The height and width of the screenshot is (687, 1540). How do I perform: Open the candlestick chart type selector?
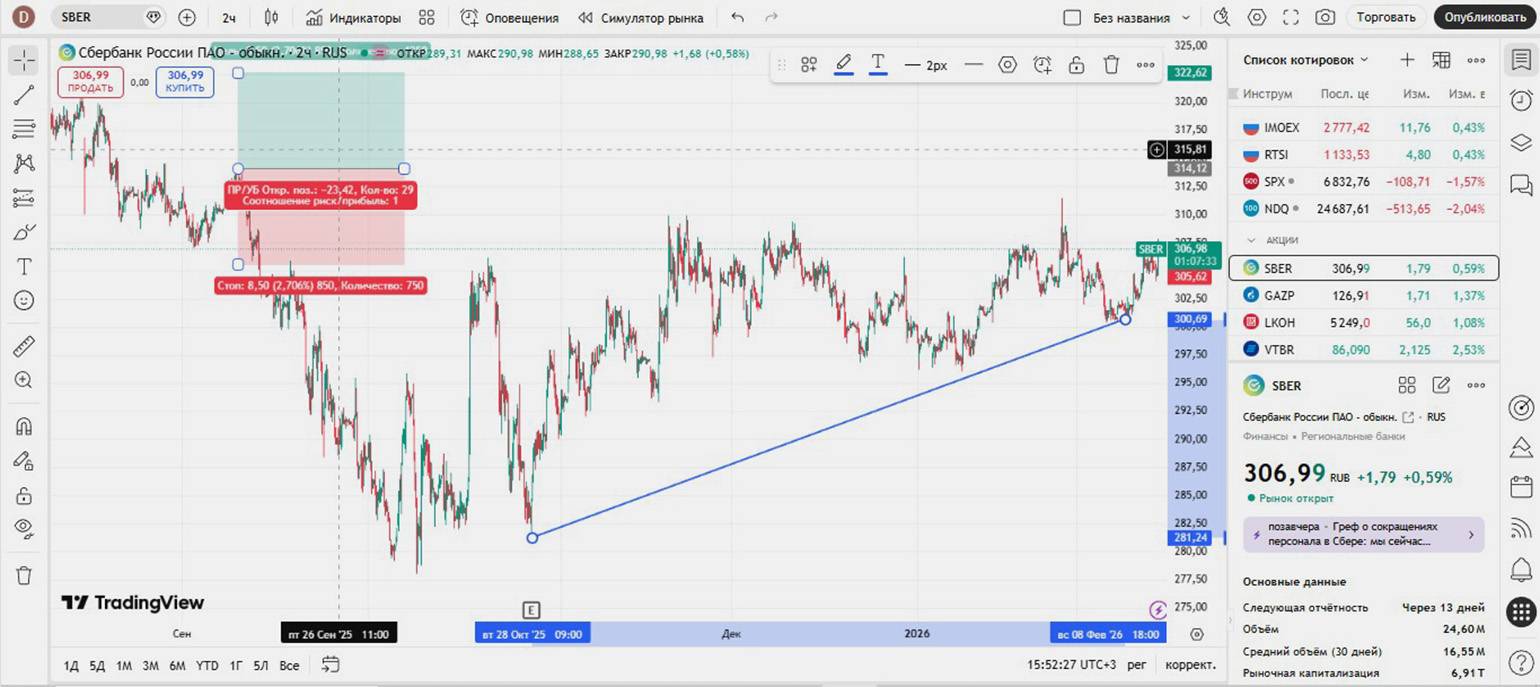coord(271,17)
